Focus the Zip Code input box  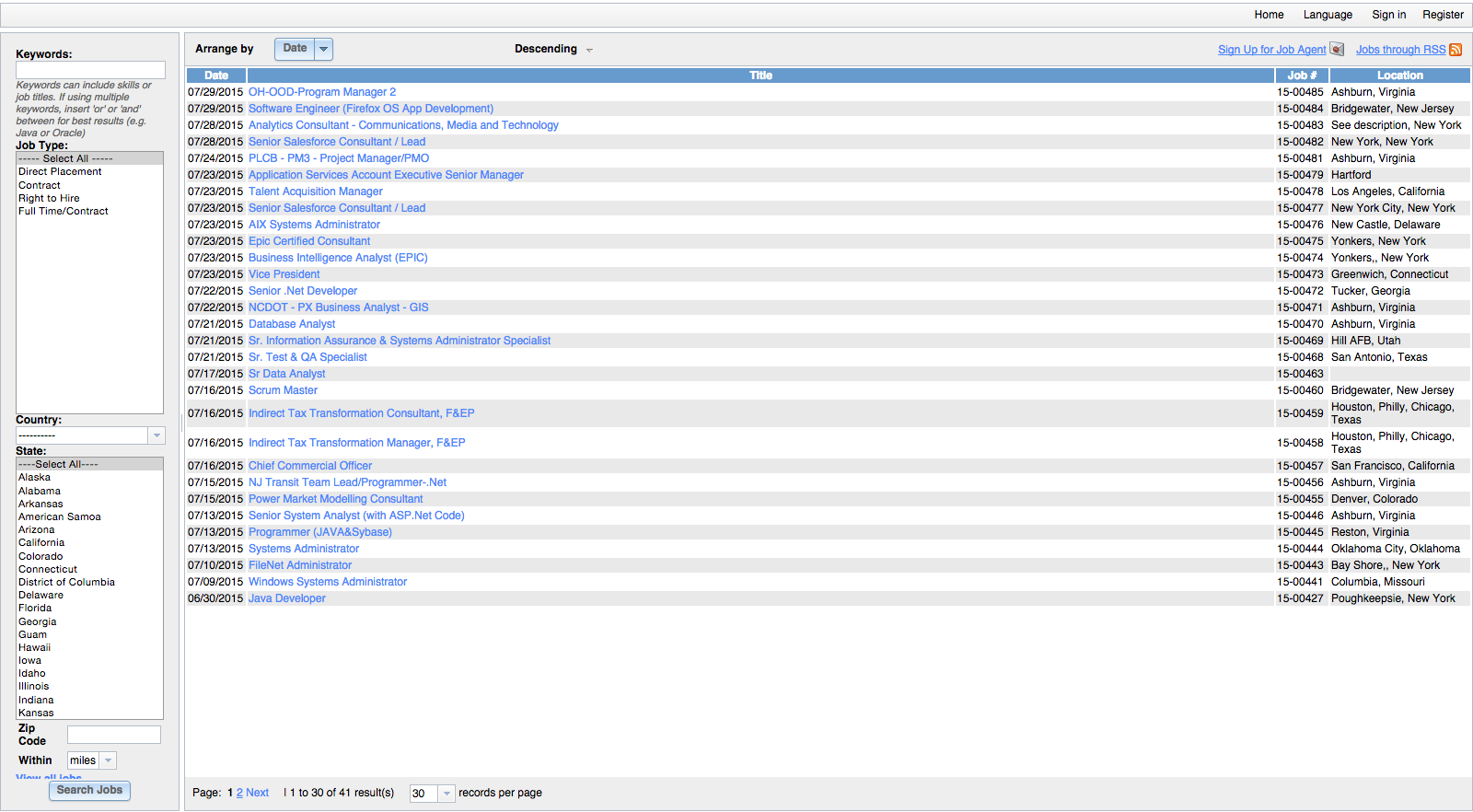coord(113,735)
